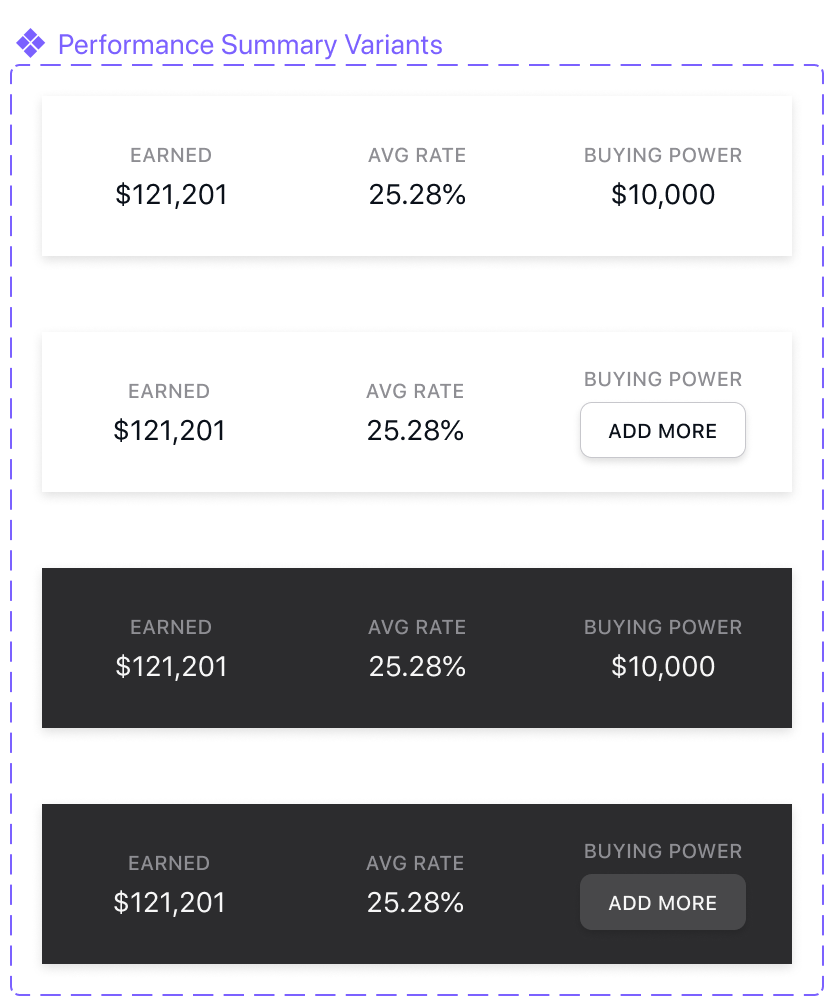
Task: Click the purple component set diamond icon
Action: click(x=30, y=44)
